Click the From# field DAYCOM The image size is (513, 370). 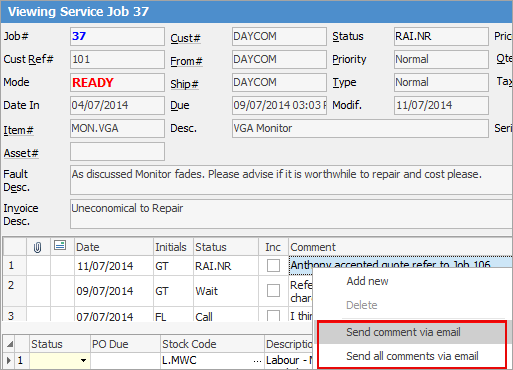(279, 59)
